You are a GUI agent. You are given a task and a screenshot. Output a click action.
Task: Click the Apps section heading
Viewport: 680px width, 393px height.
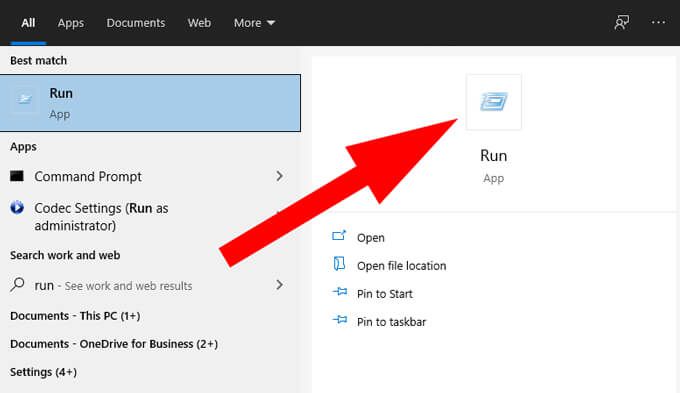(x=23, y=147)
